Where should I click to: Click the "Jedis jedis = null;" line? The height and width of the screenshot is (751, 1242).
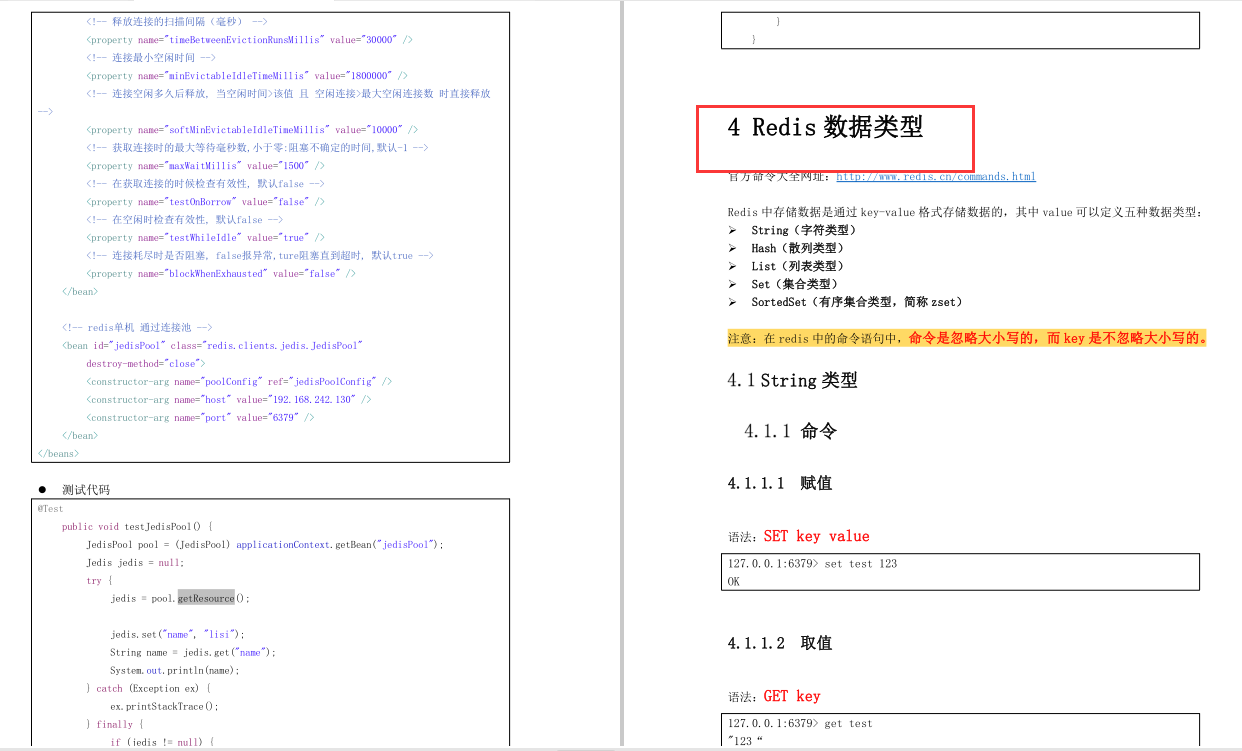click(x=135, y=563)
